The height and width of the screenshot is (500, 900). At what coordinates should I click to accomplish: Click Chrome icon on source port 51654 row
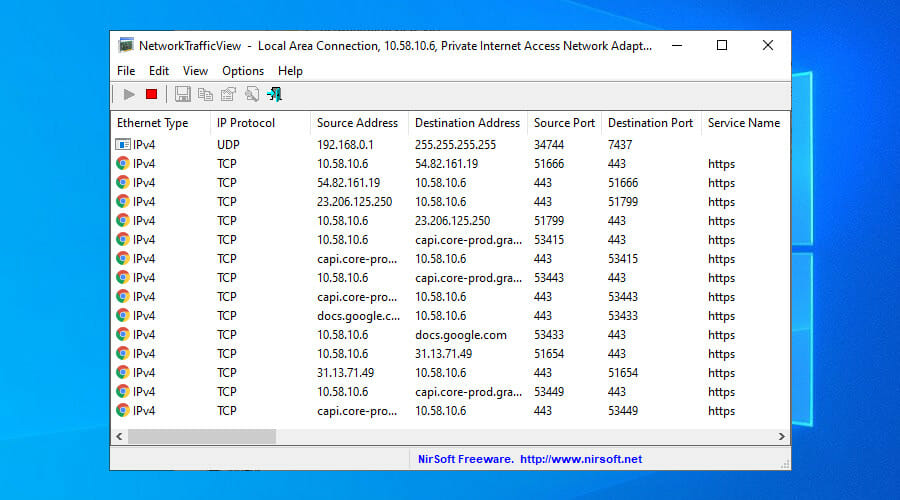(122, 353)
